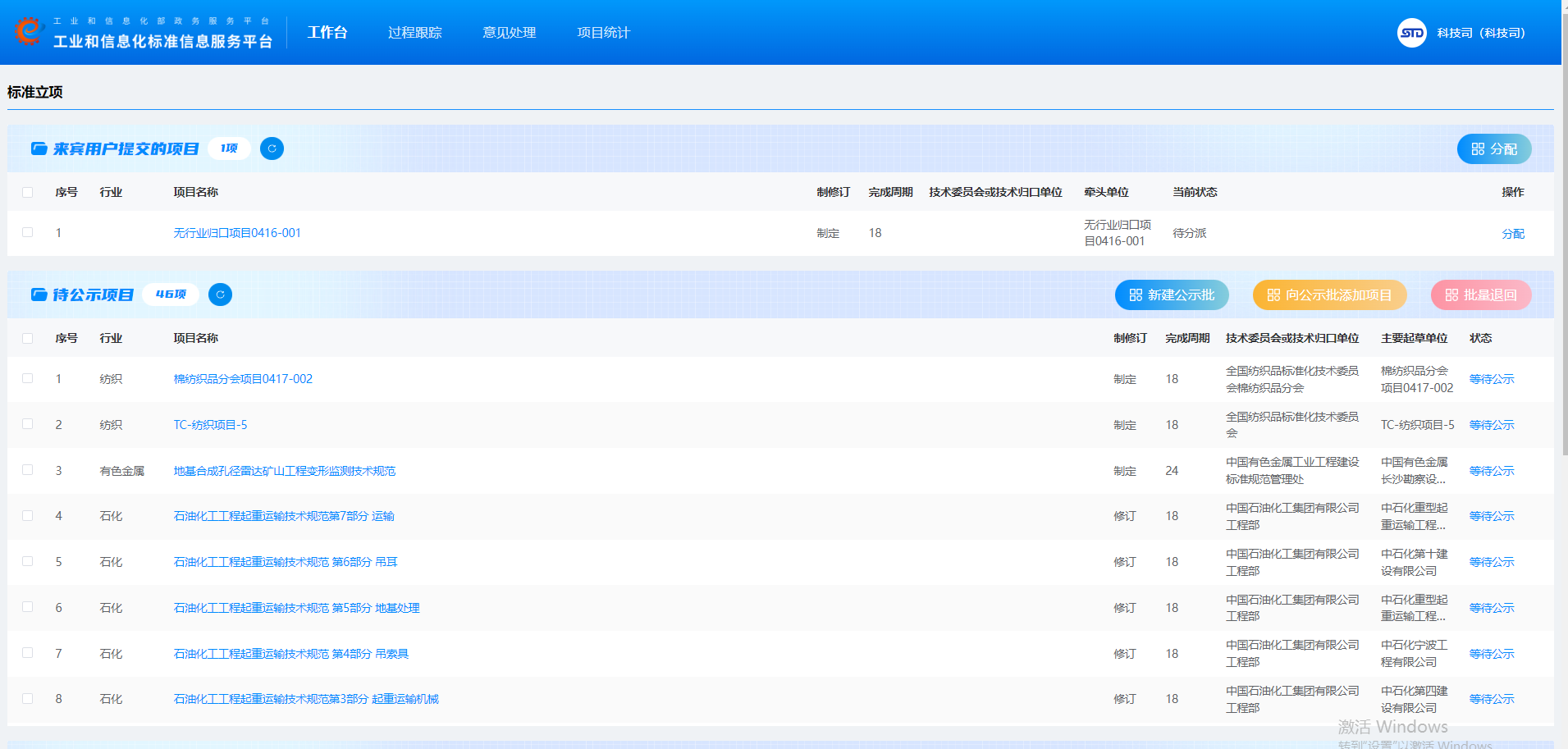
Task: Open 石油化工工程起重运输技术规范 第5部分 地基处理
Action: point(296,608)
